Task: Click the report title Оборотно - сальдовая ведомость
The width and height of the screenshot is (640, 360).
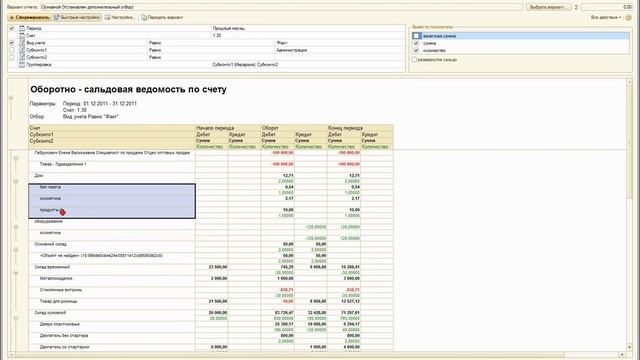Action: 128,89
